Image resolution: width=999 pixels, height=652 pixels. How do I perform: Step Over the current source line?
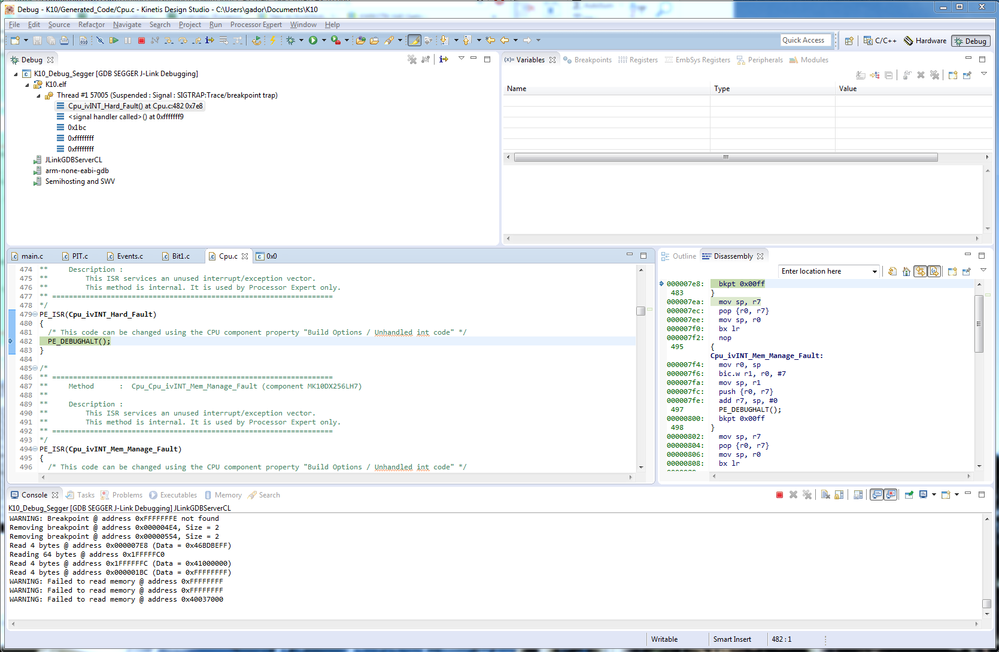(x=182, y=40)
